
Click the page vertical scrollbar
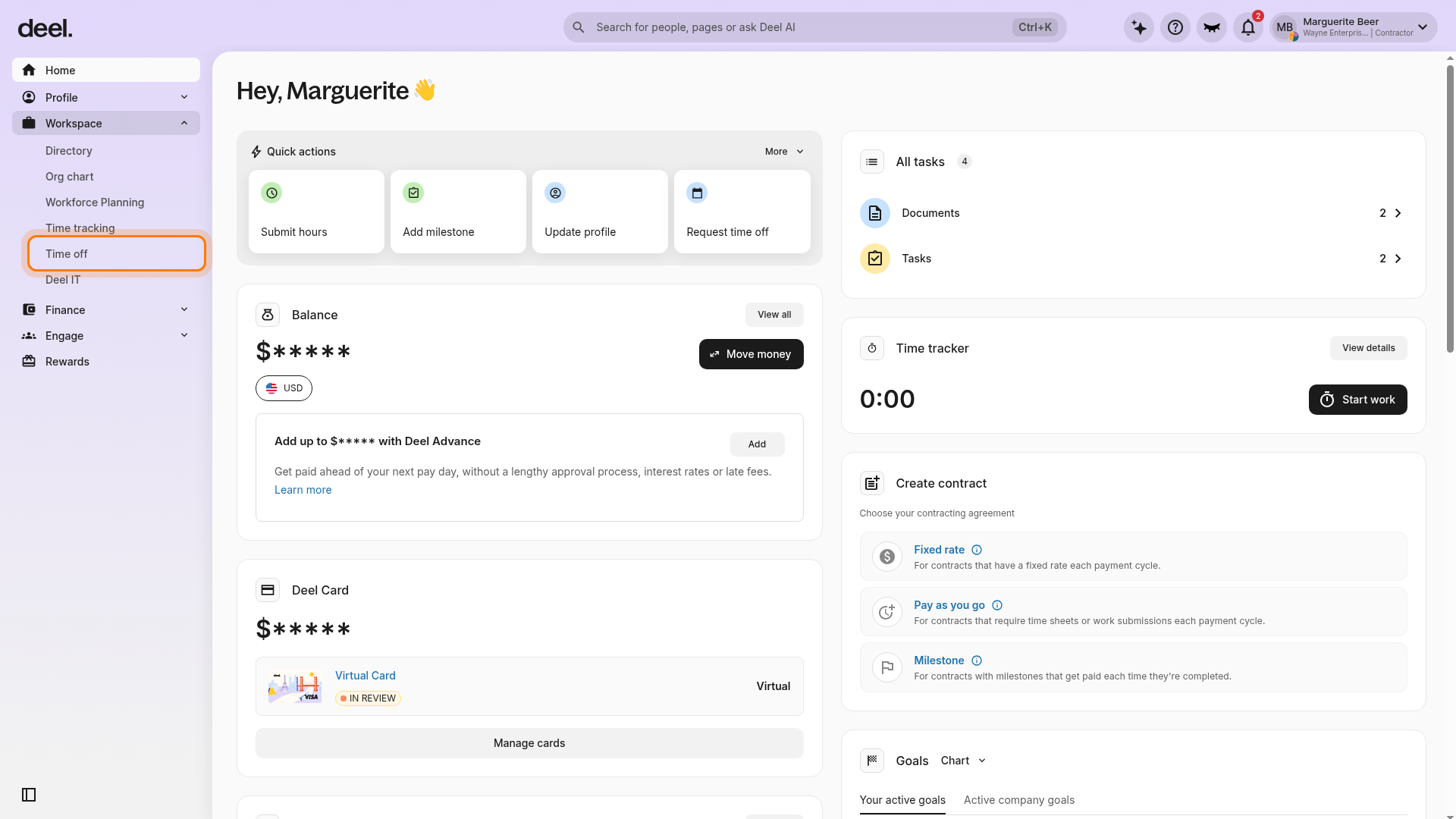click(x=1450, y=209)
